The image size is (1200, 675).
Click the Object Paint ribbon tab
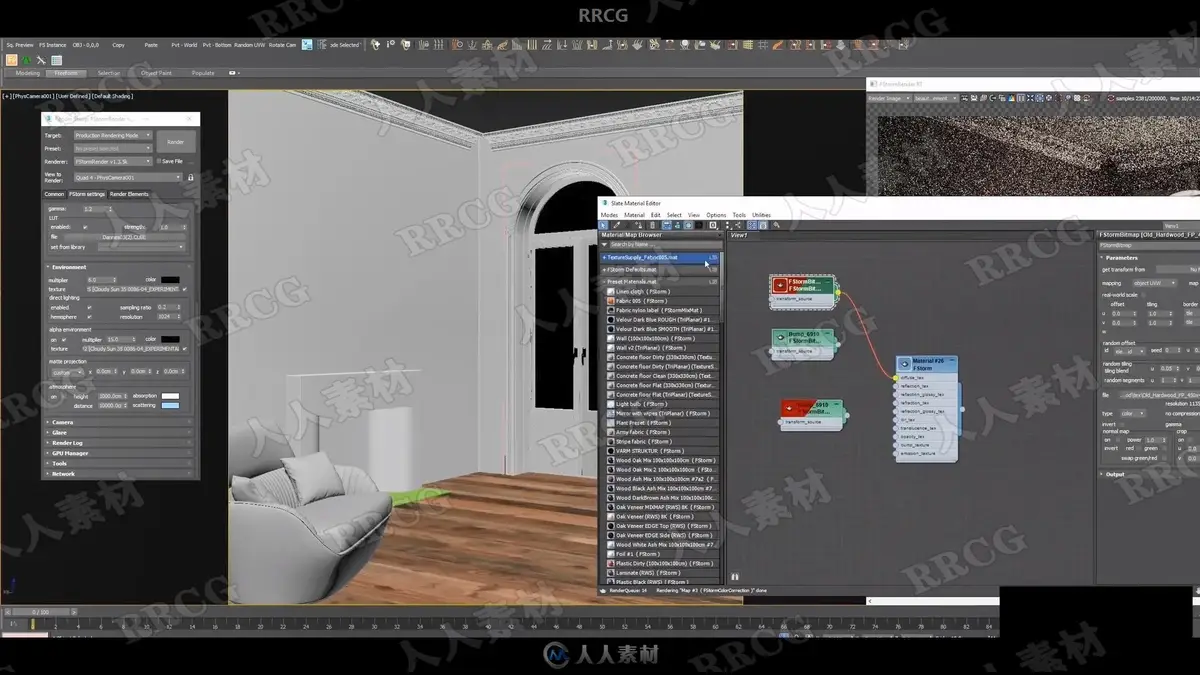point(157,73)
